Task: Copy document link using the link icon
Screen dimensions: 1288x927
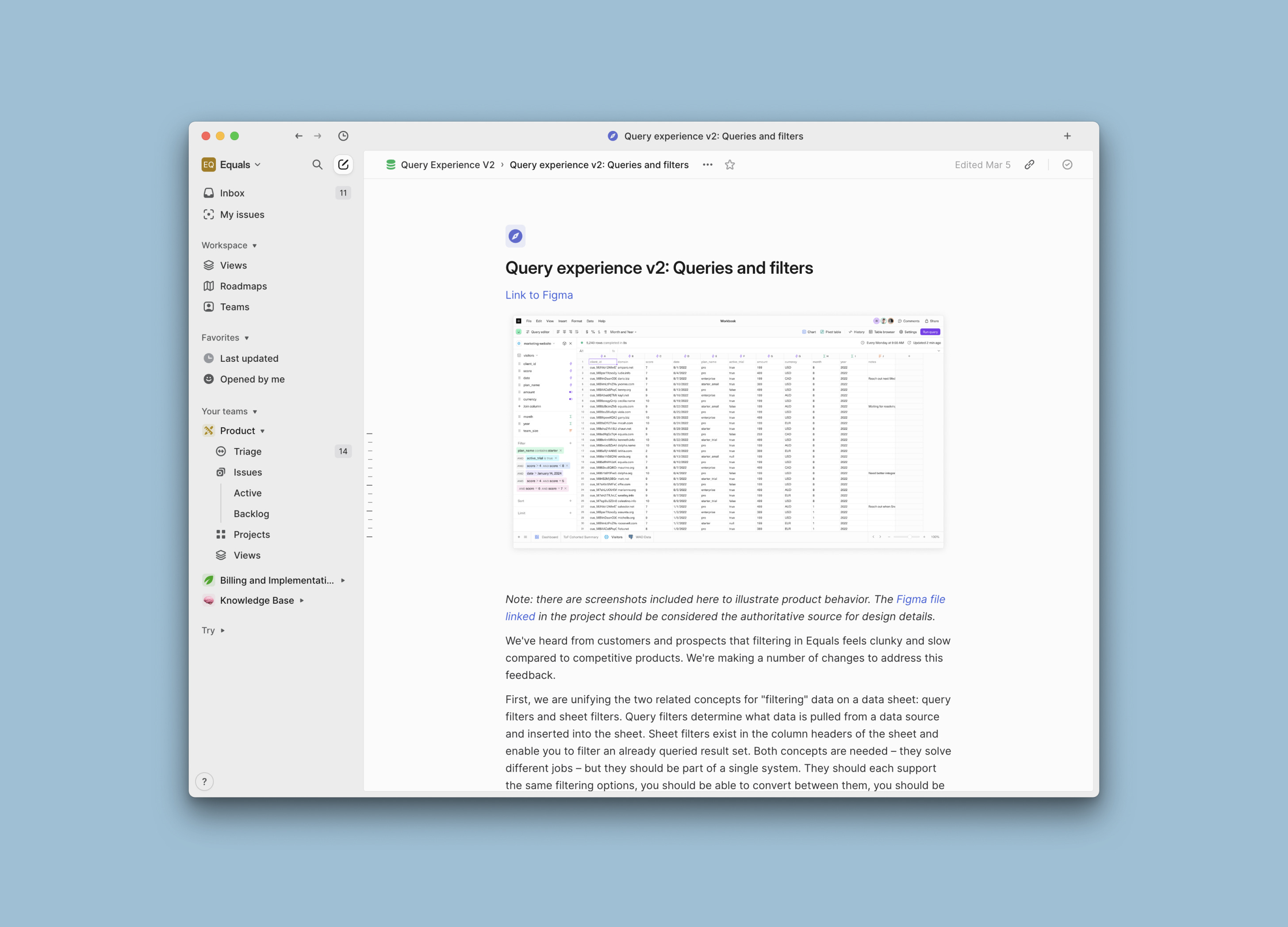Action: pos(1030,165)
